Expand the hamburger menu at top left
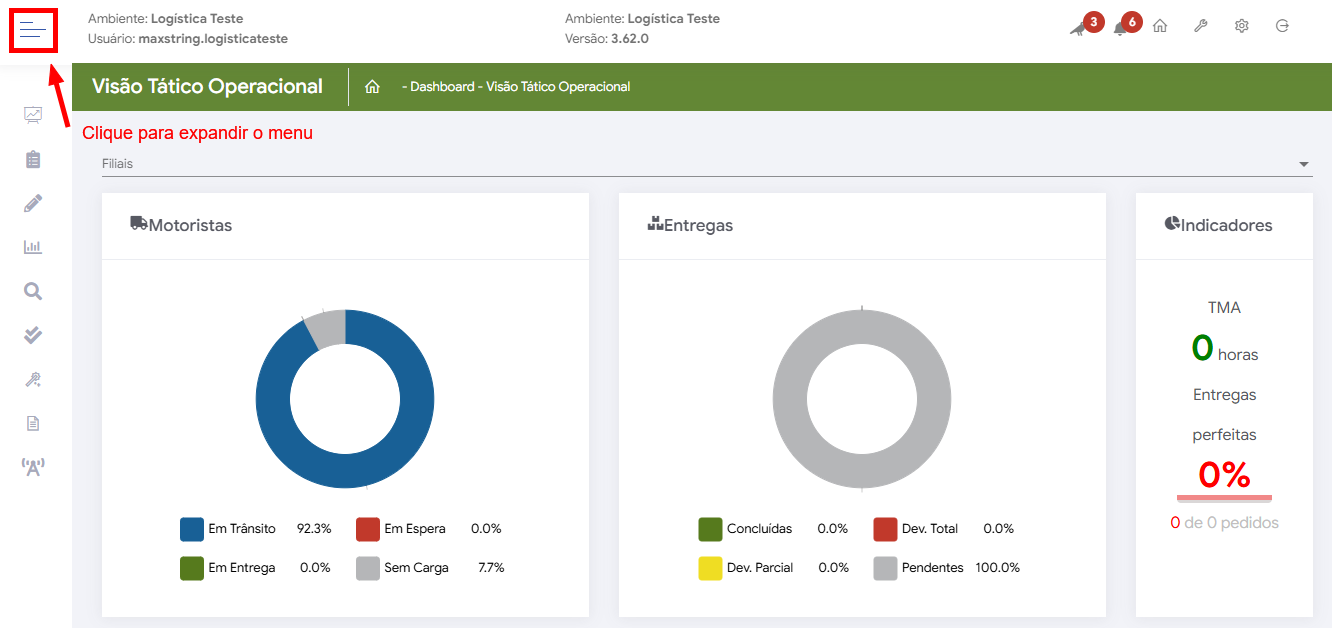The width and height of the screenshot is (1332, 628). 33,30
